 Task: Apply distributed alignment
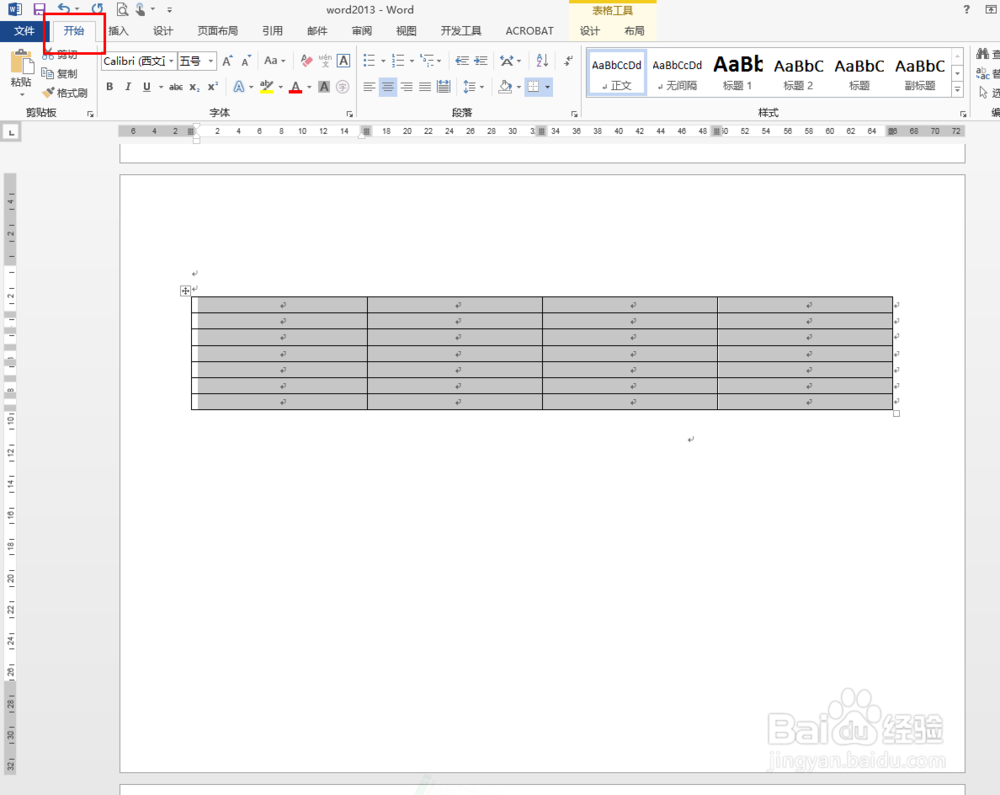(444, 87)
